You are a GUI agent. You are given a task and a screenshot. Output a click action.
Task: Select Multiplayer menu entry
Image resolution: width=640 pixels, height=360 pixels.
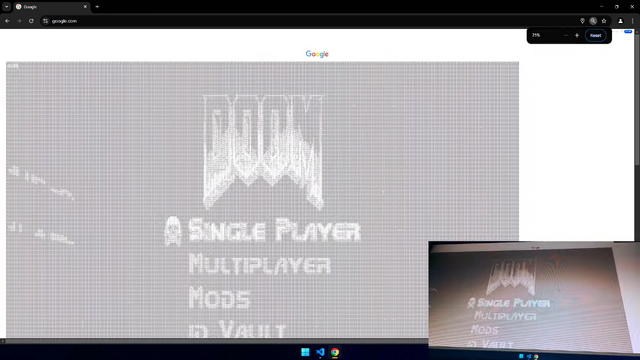[260, 264]
